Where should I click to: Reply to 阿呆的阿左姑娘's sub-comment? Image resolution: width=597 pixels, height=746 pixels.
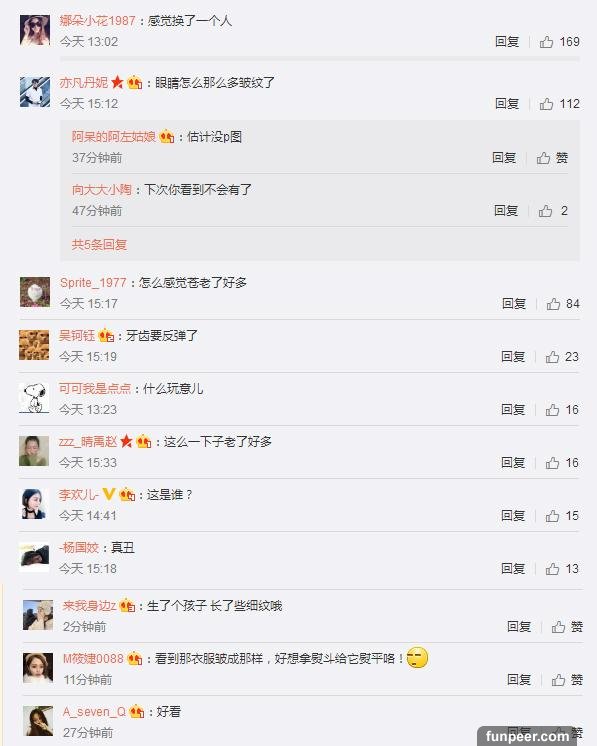coord(504,158)
